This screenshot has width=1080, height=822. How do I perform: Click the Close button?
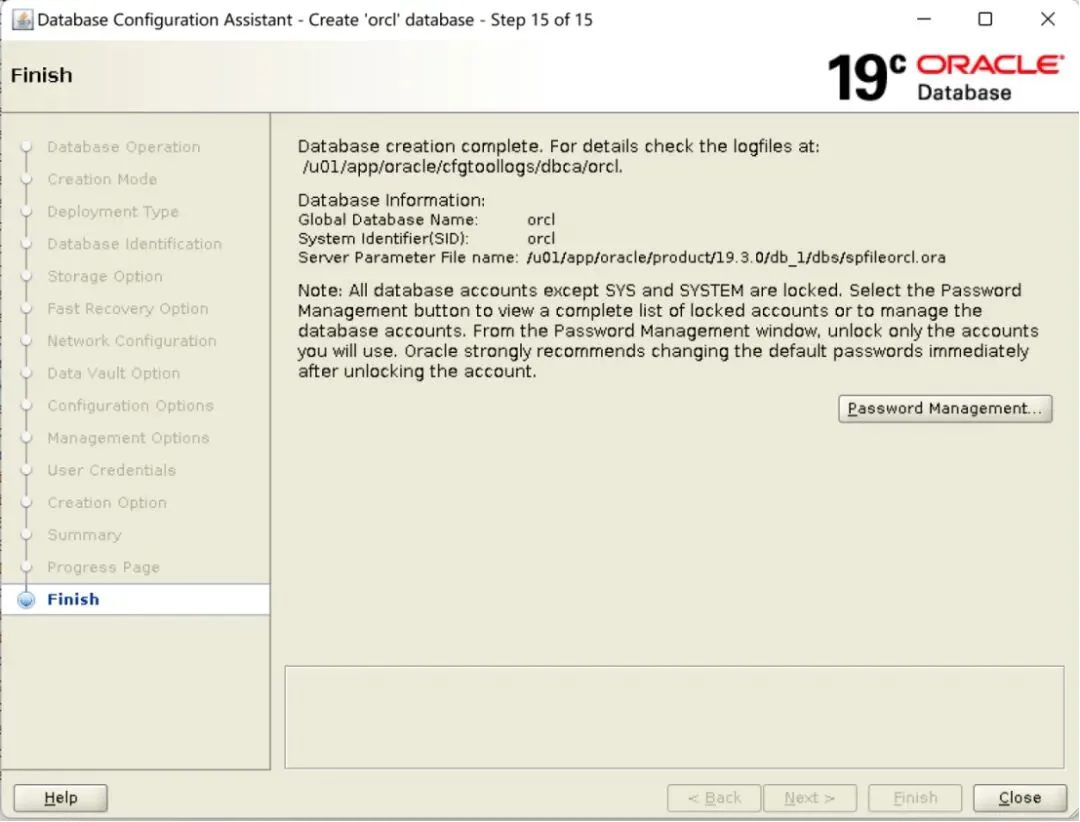(1019, 798)
